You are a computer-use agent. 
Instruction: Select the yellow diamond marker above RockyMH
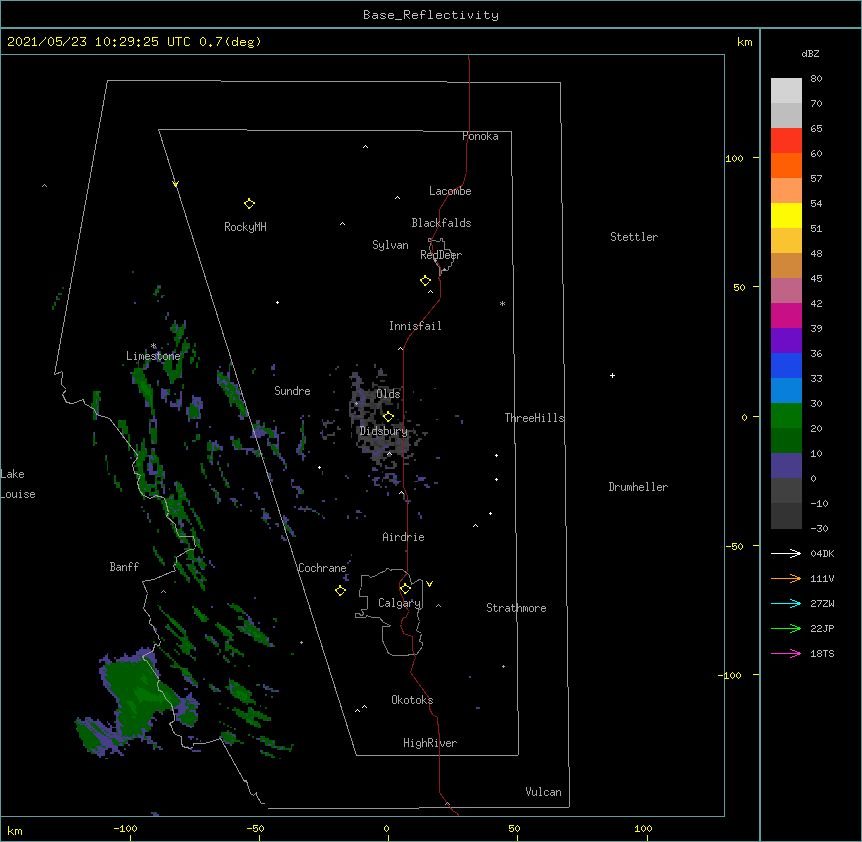click(x=249, y=204)
